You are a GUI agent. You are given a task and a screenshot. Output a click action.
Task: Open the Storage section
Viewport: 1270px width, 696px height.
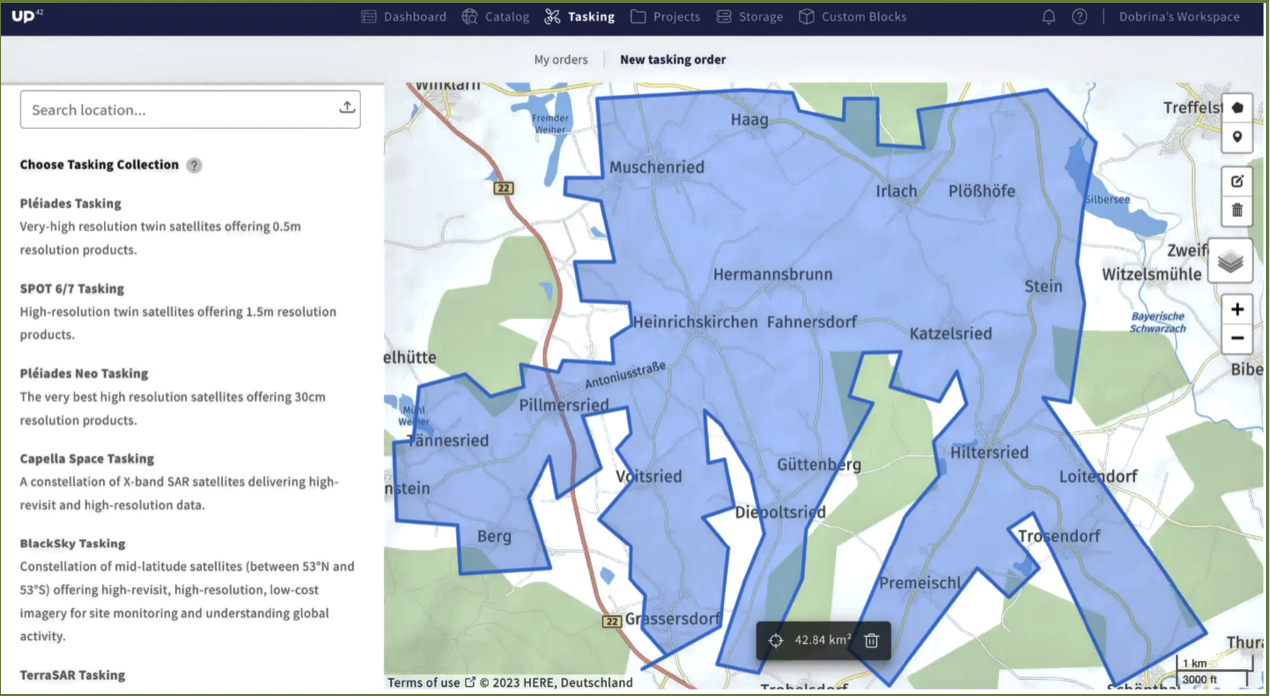point(749,17)
